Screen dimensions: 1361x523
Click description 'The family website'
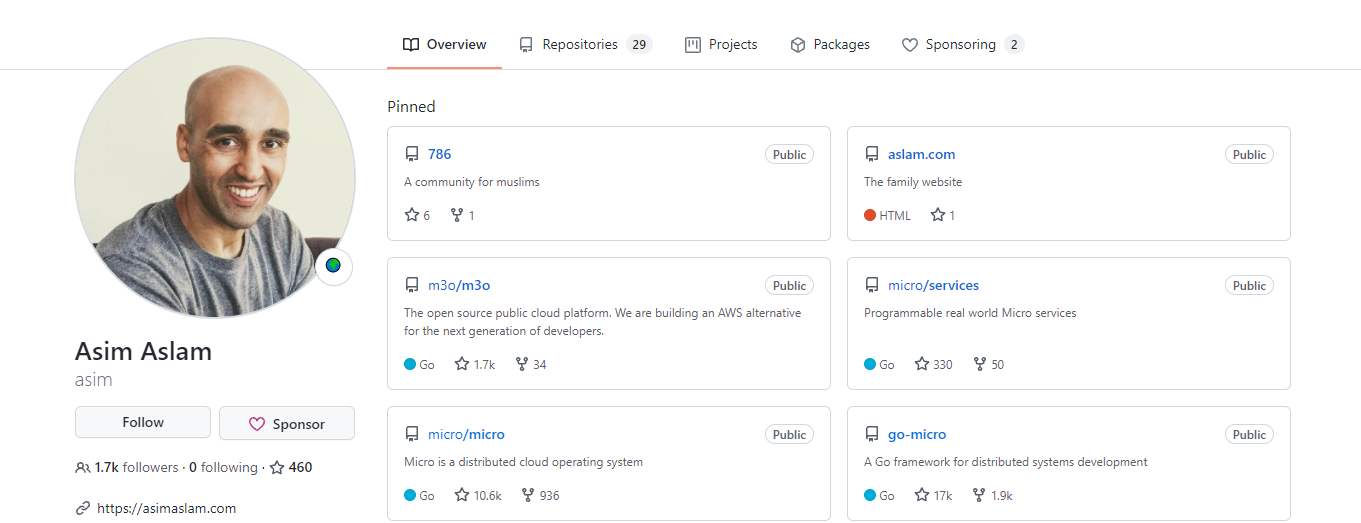tap(913, 182)
